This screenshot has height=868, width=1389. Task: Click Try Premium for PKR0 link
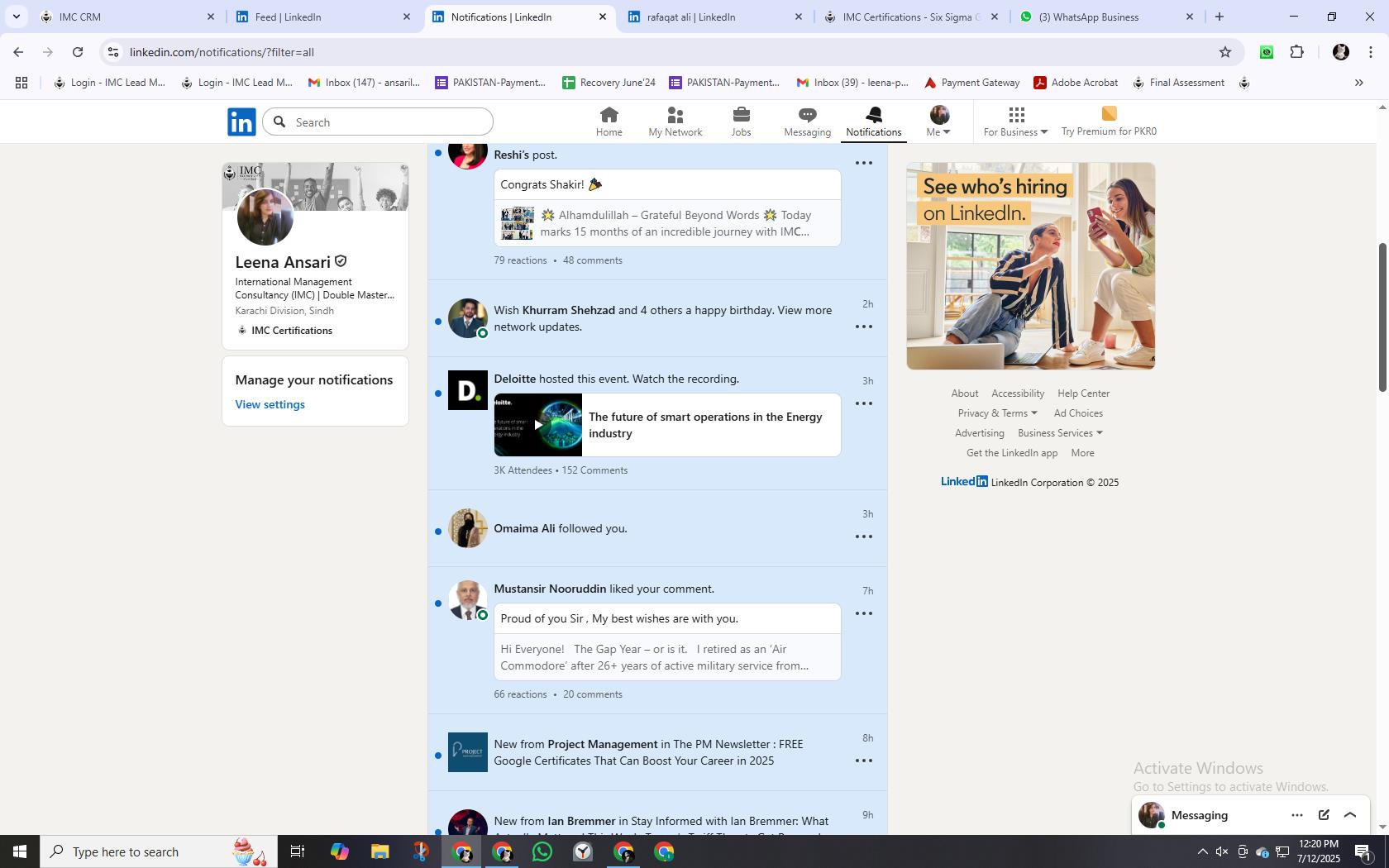[x=1109, y=122]
